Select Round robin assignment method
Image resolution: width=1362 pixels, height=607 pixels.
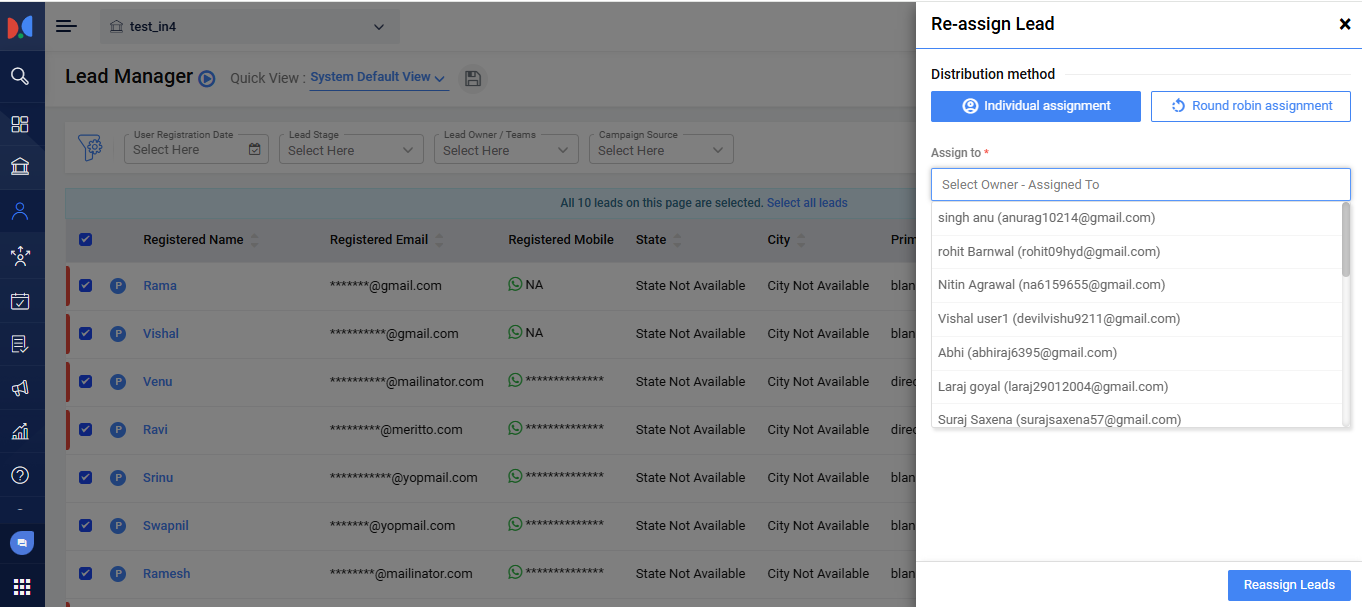pos(1250,106)
